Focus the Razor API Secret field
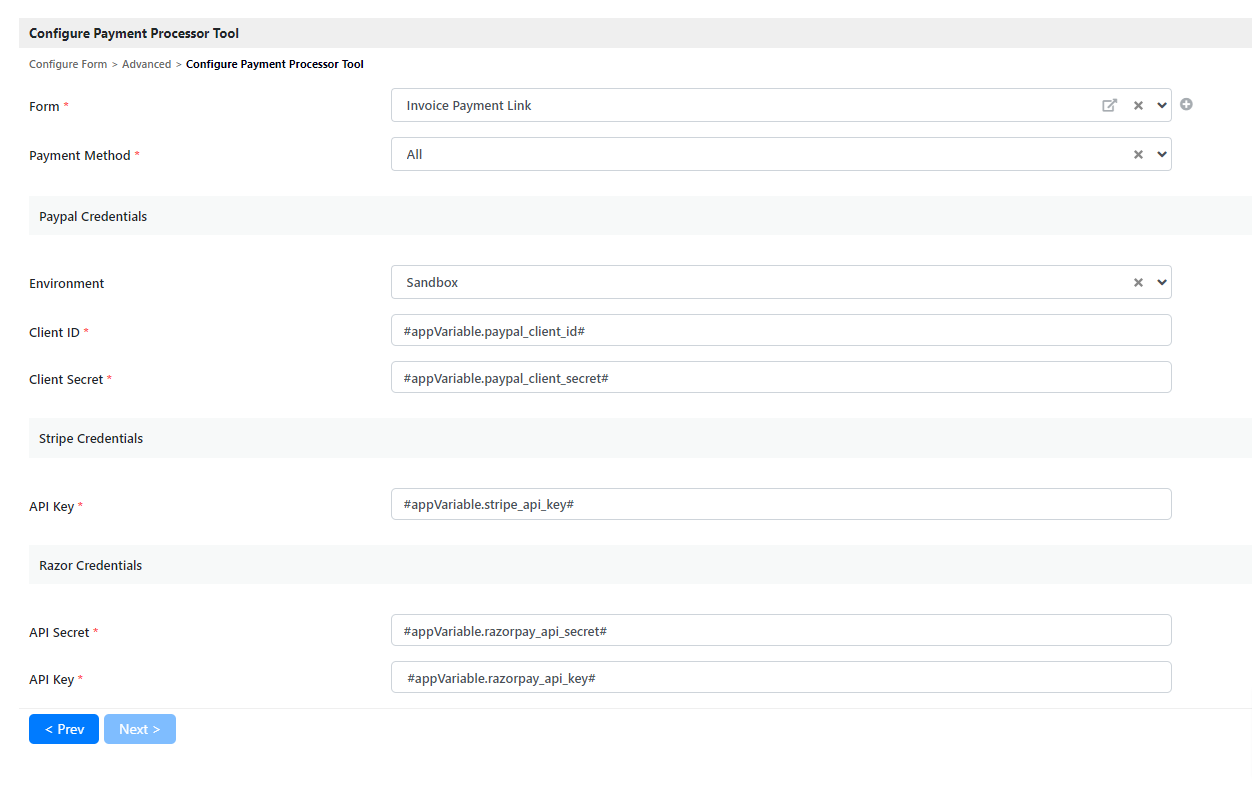The height and width of the screenshot is (804, 1252). pyautogui.click(x=780, y=631)
